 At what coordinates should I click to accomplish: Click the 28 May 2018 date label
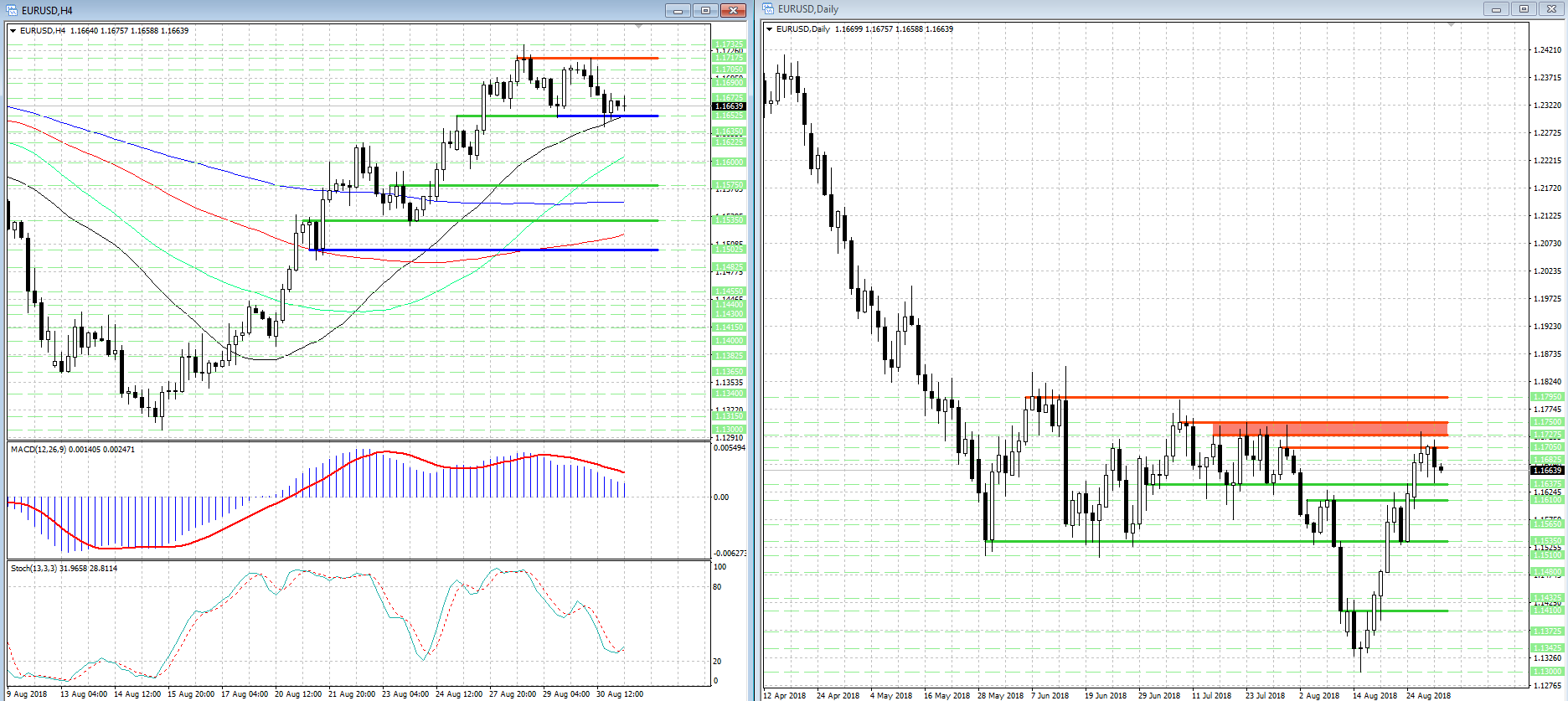[1000, 696]
